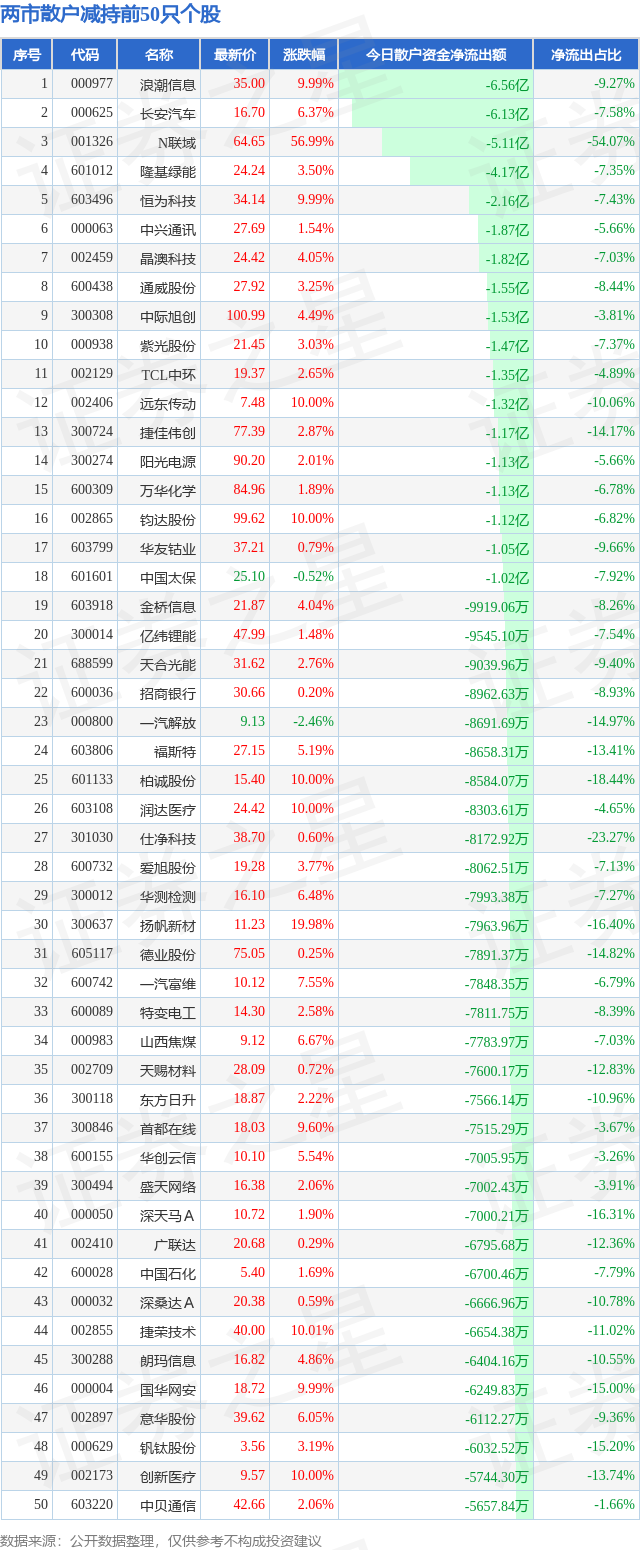This screenshot has width=640, height=1550.
Task: Click stock name 钒钛股份
Action: (x=168, y=1447)
